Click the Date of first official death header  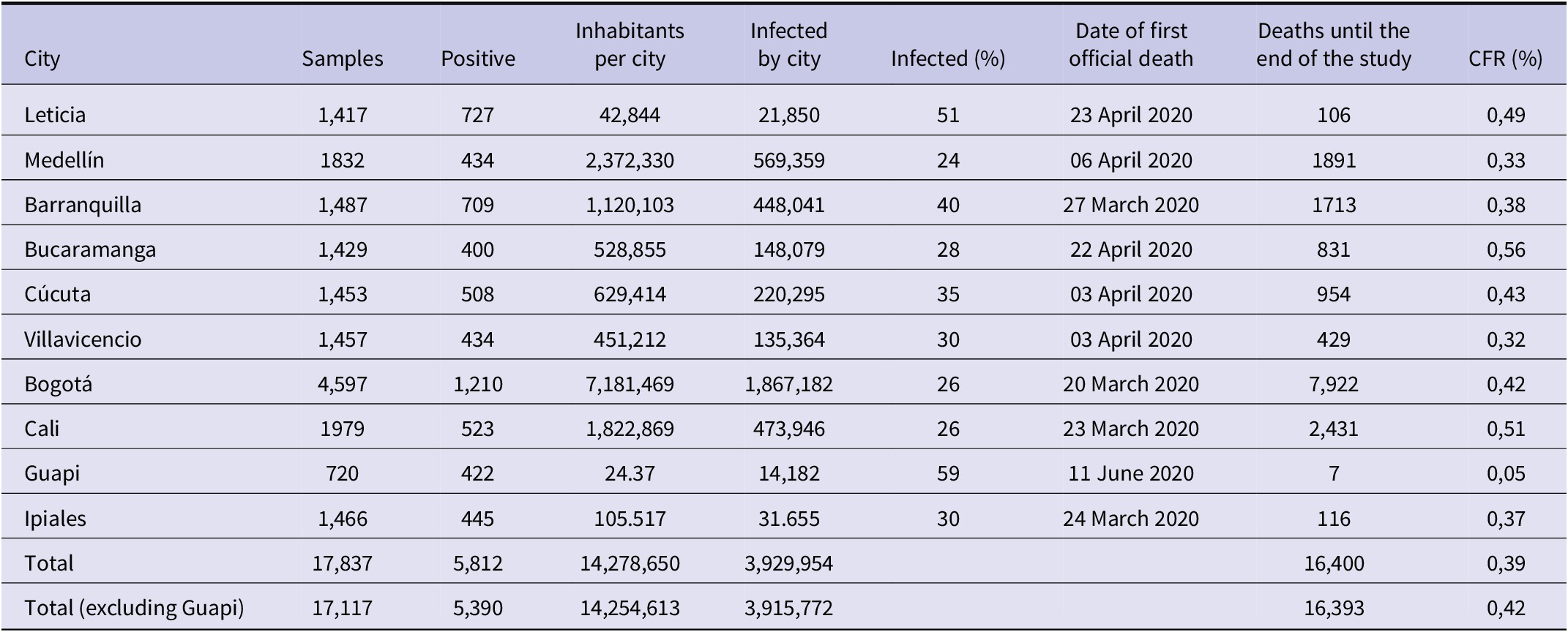click(x=1131, y=45)
